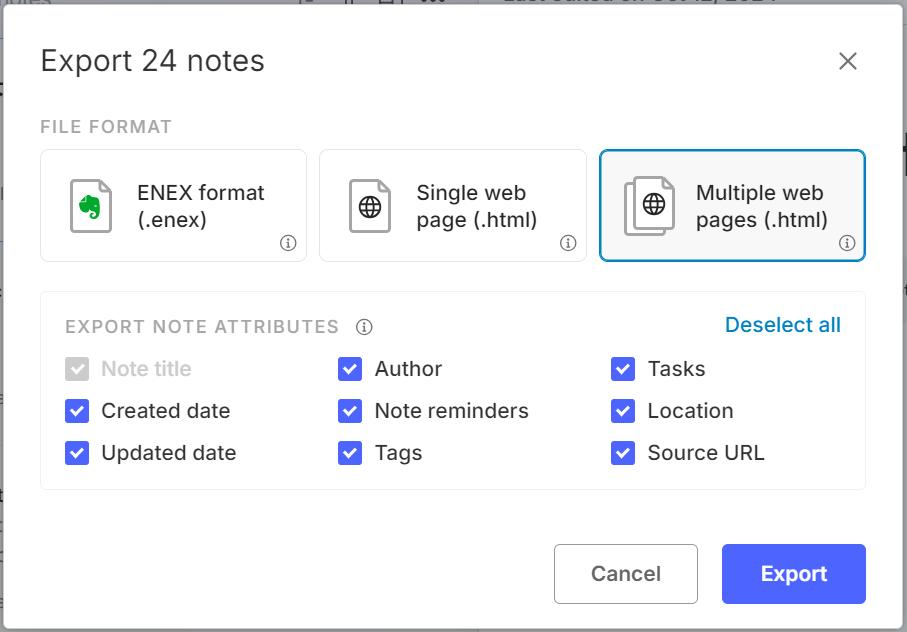Close the Export notes dialog
This screenshot has height=632, width=907.
point(848,61)
